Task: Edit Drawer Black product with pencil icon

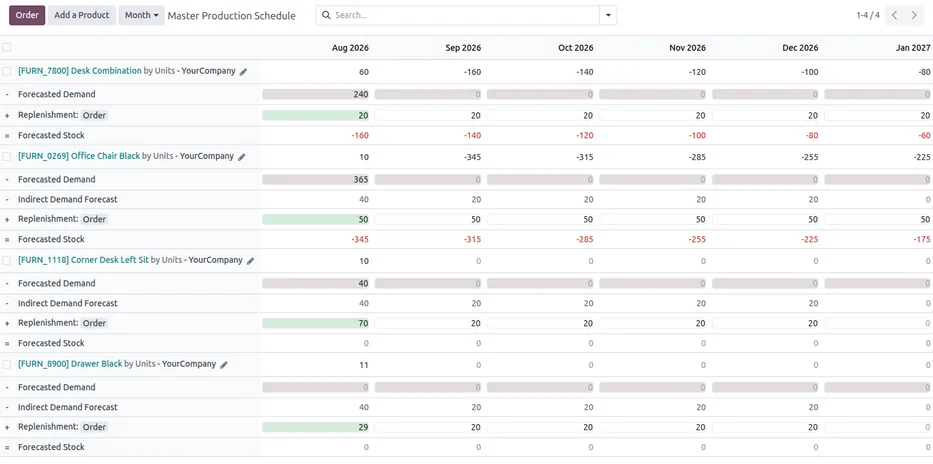Action: click(x=224, y=365)
